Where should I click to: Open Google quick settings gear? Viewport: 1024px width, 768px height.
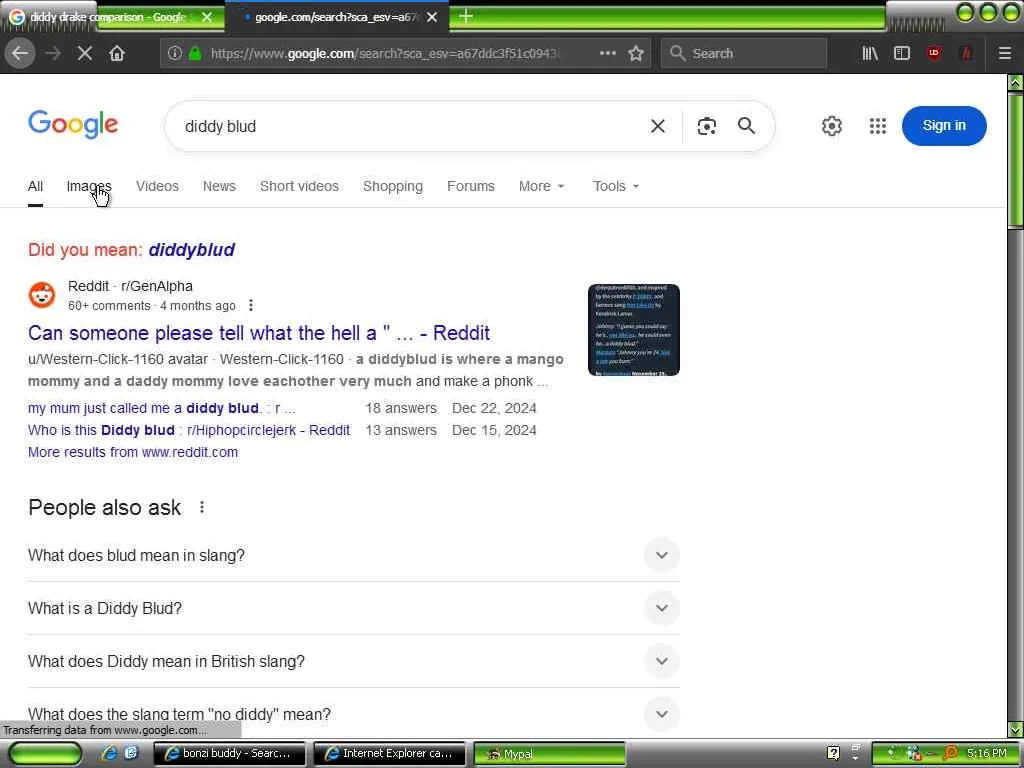tap(831, 126)
